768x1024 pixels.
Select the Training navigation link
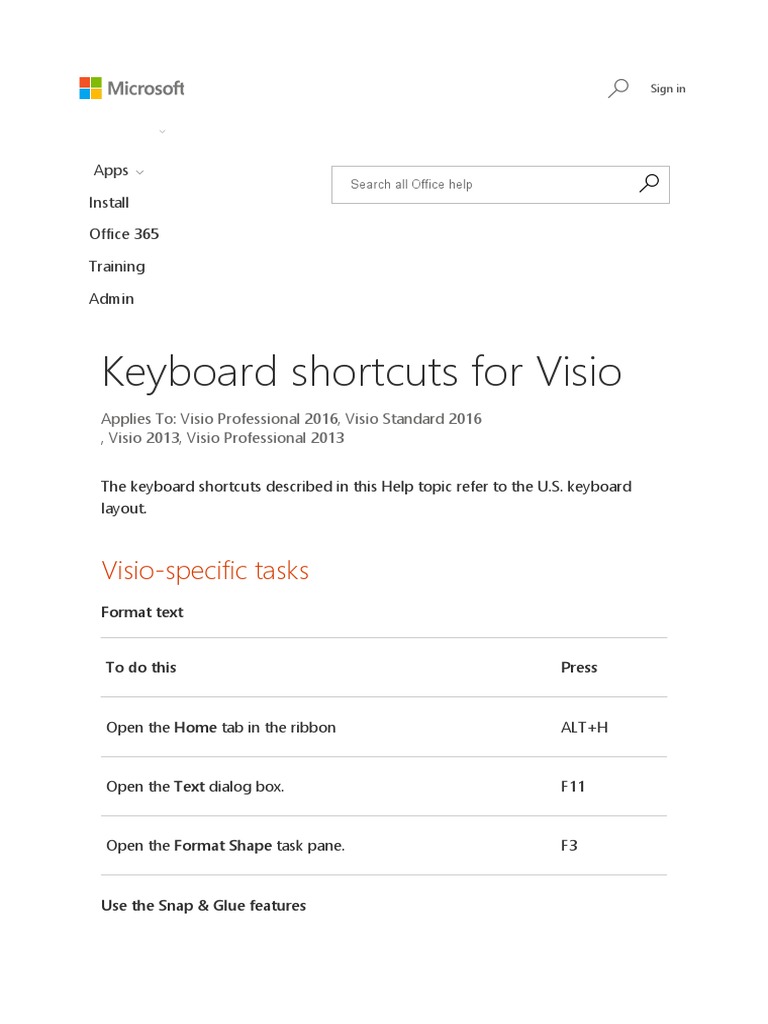click(117, 266)
